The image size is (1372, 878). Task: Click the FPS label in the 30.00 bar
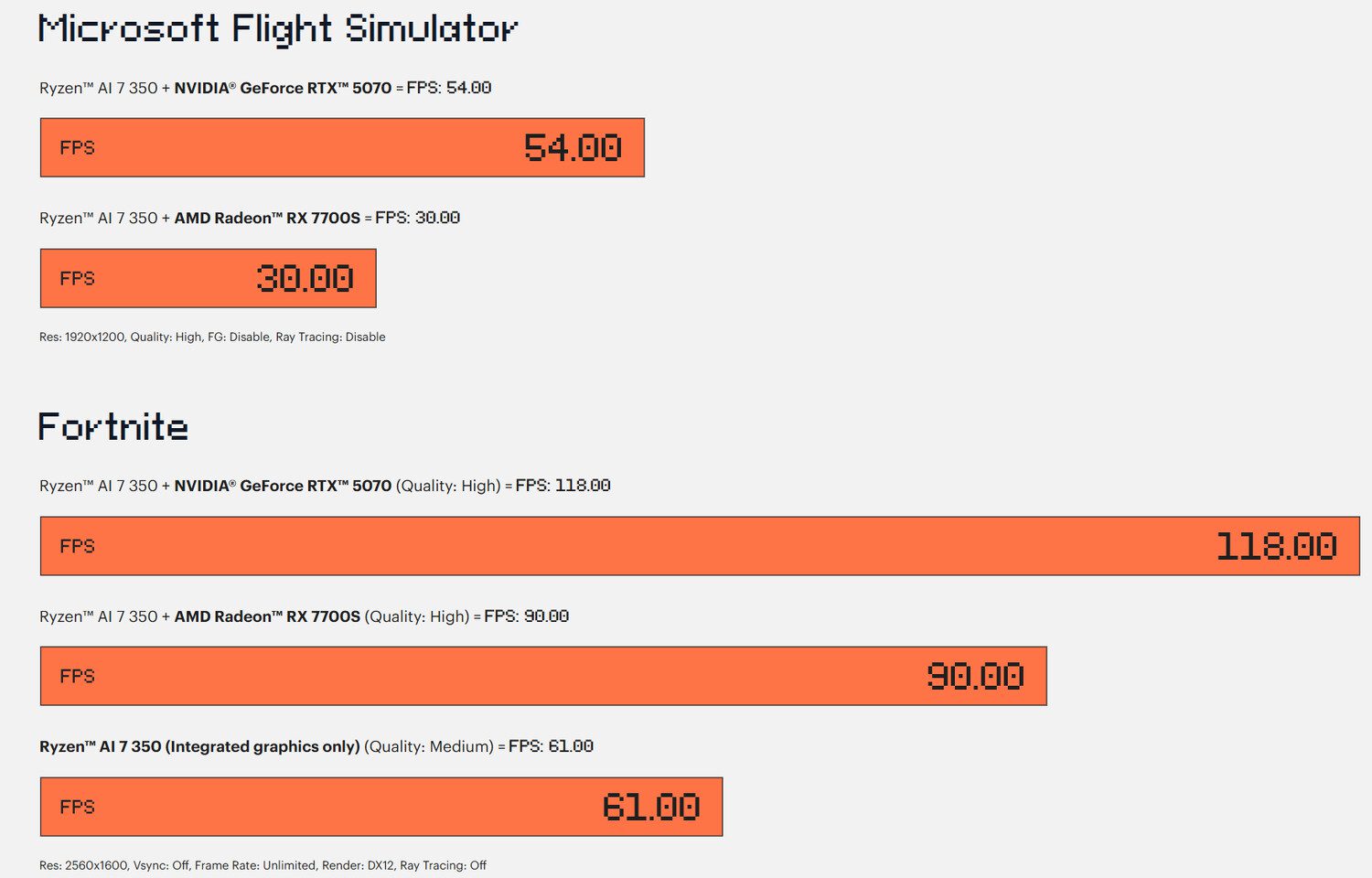tap(78, 279)
